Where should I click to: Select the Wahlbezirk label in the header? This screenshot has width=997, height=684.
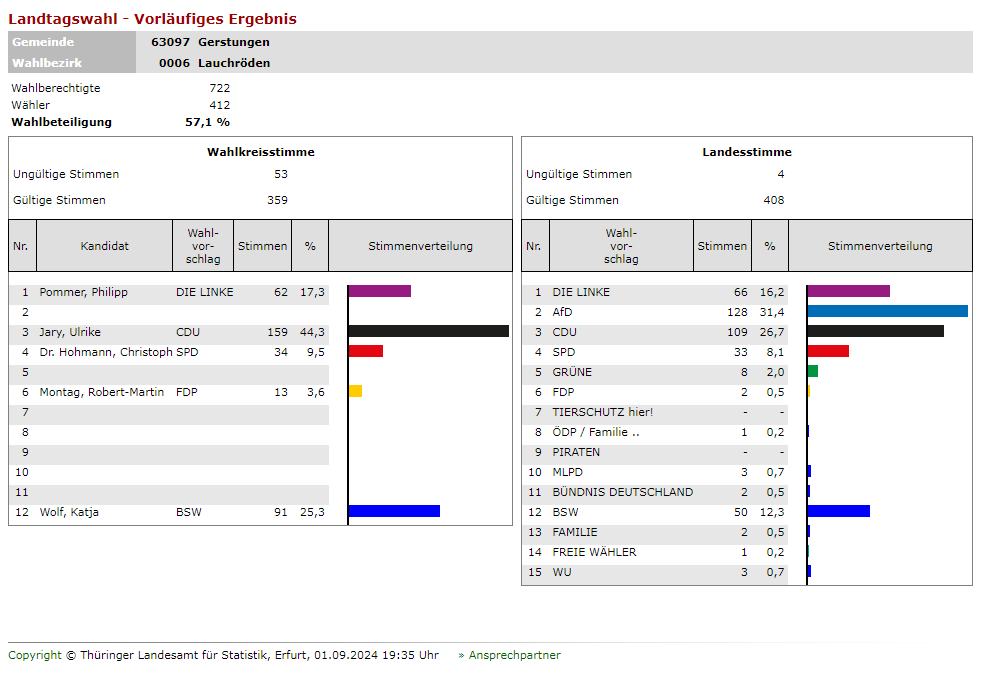click(x=47, y=63)
